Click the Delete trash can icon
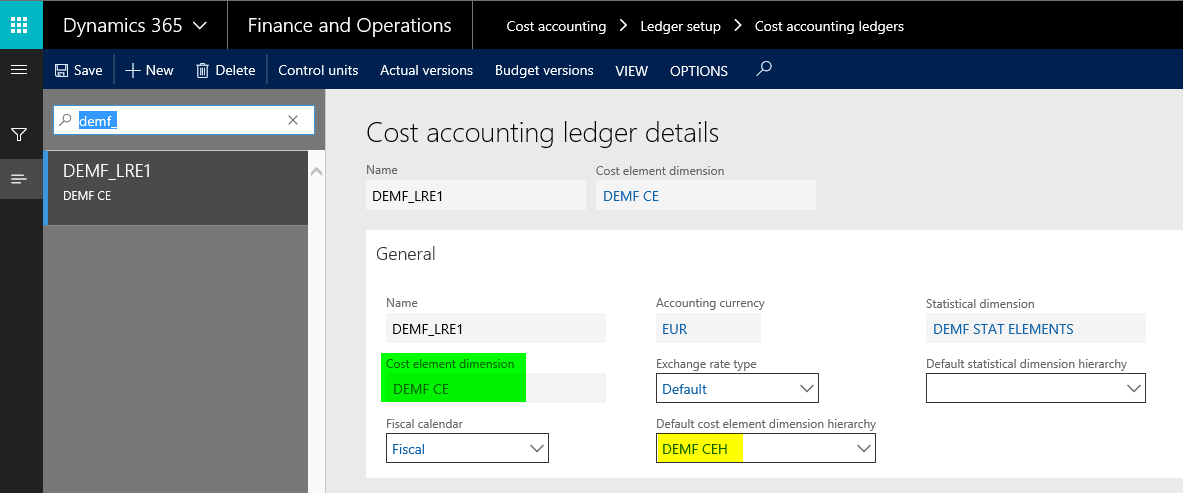This screenshot has height=493, width=1183. click(x=203, y=70)
